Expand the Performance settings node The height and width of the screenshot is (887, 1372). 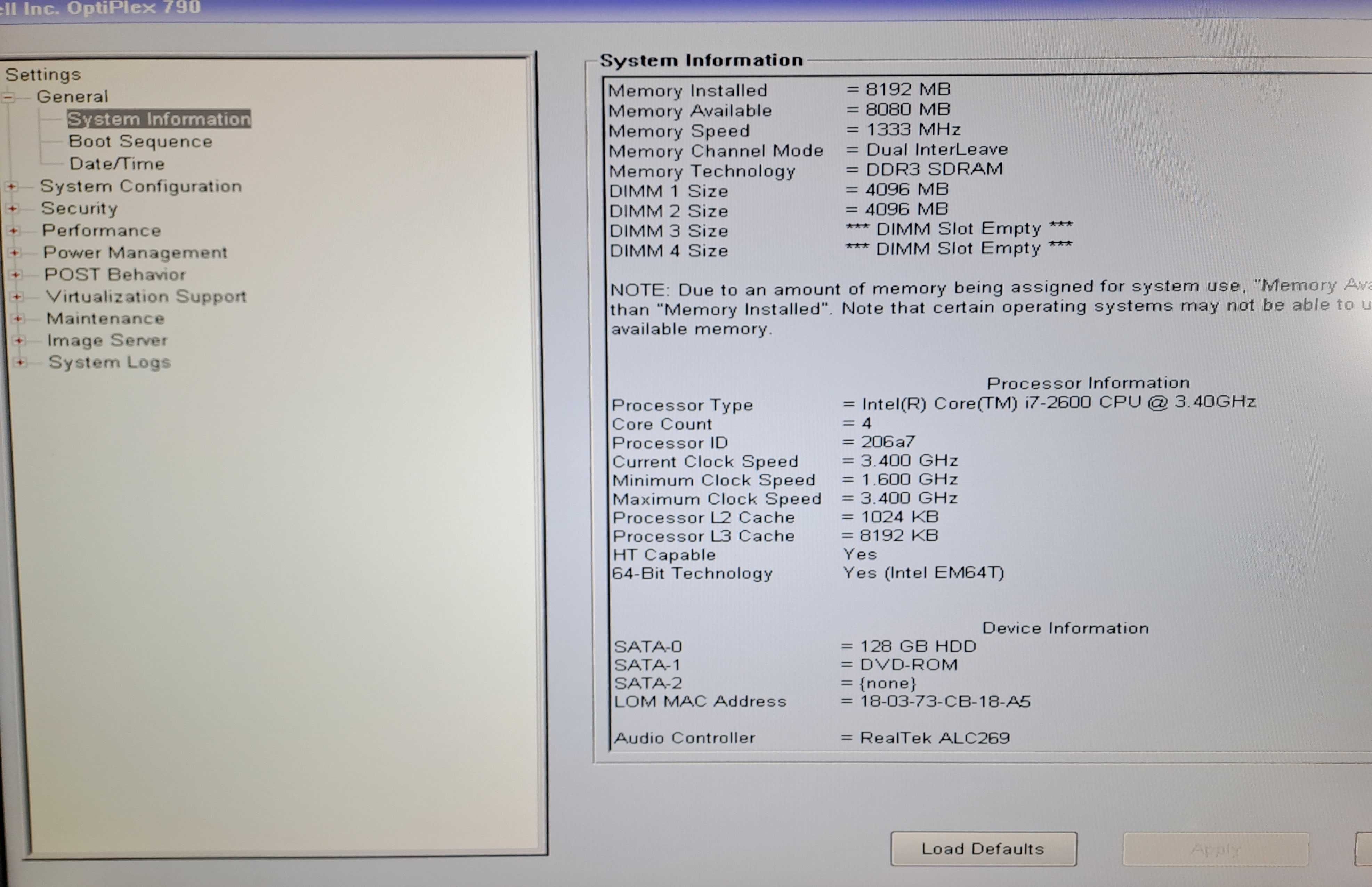(x=14, y=231)
